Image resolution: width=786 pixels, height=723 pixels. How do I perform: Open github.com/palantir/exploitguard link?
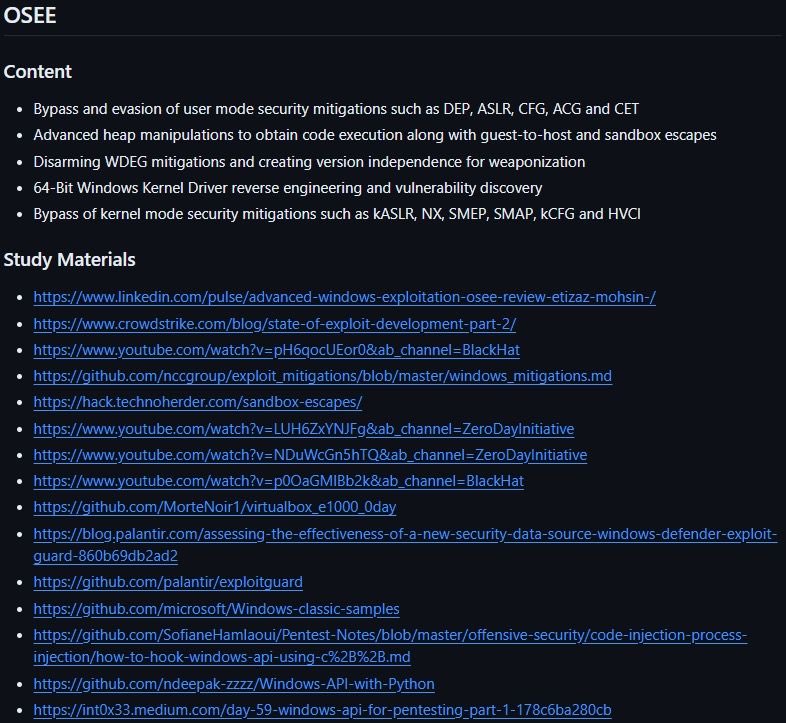click(168, 582)
